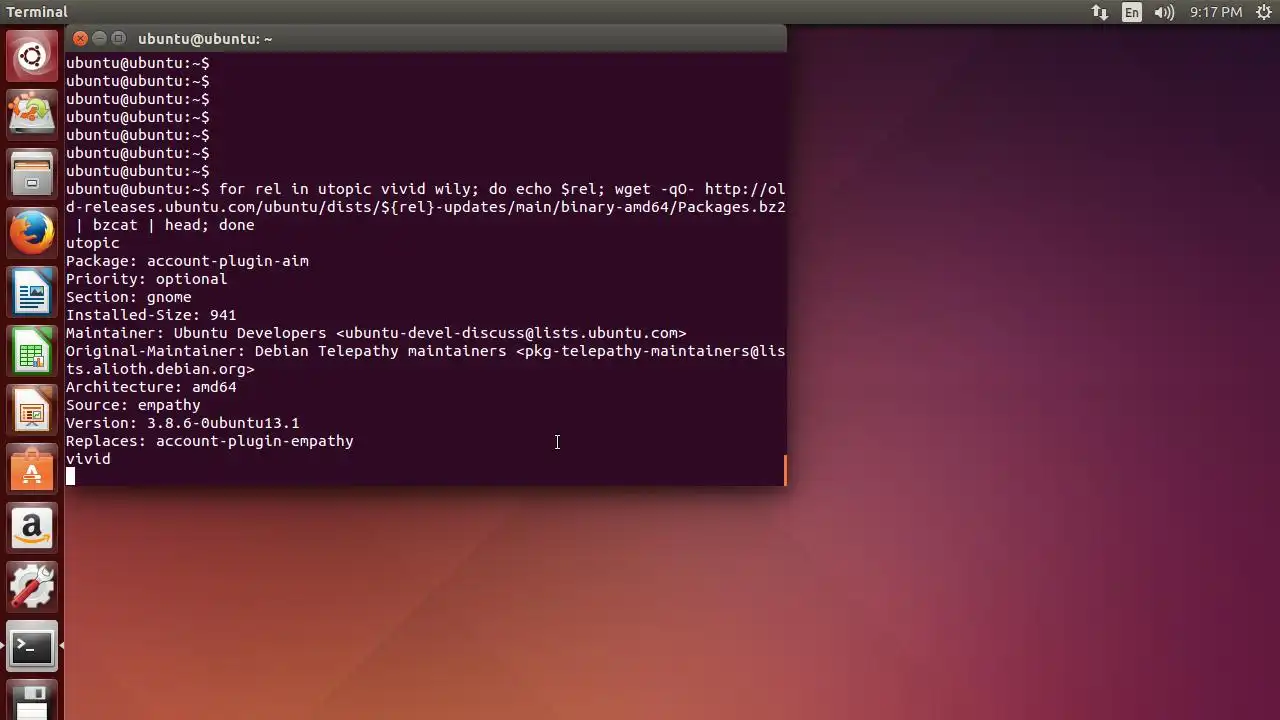Click the Original-Maintainer Debian Telepathy line
This screenshot has height=720, width=1280.
pos(425,351)
